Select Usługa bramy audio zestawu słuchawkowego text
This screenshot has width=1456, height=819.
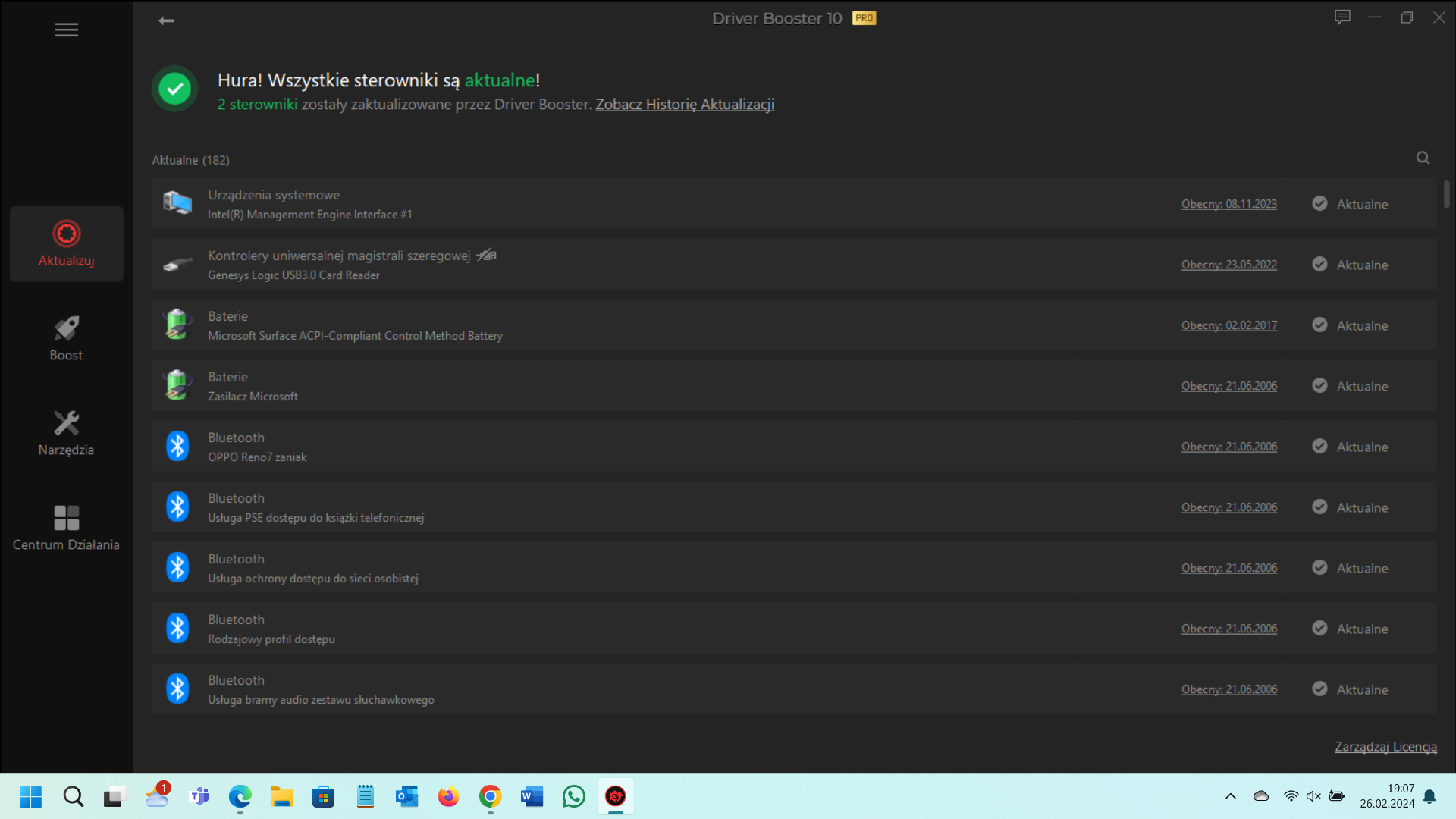pos(321,700)
